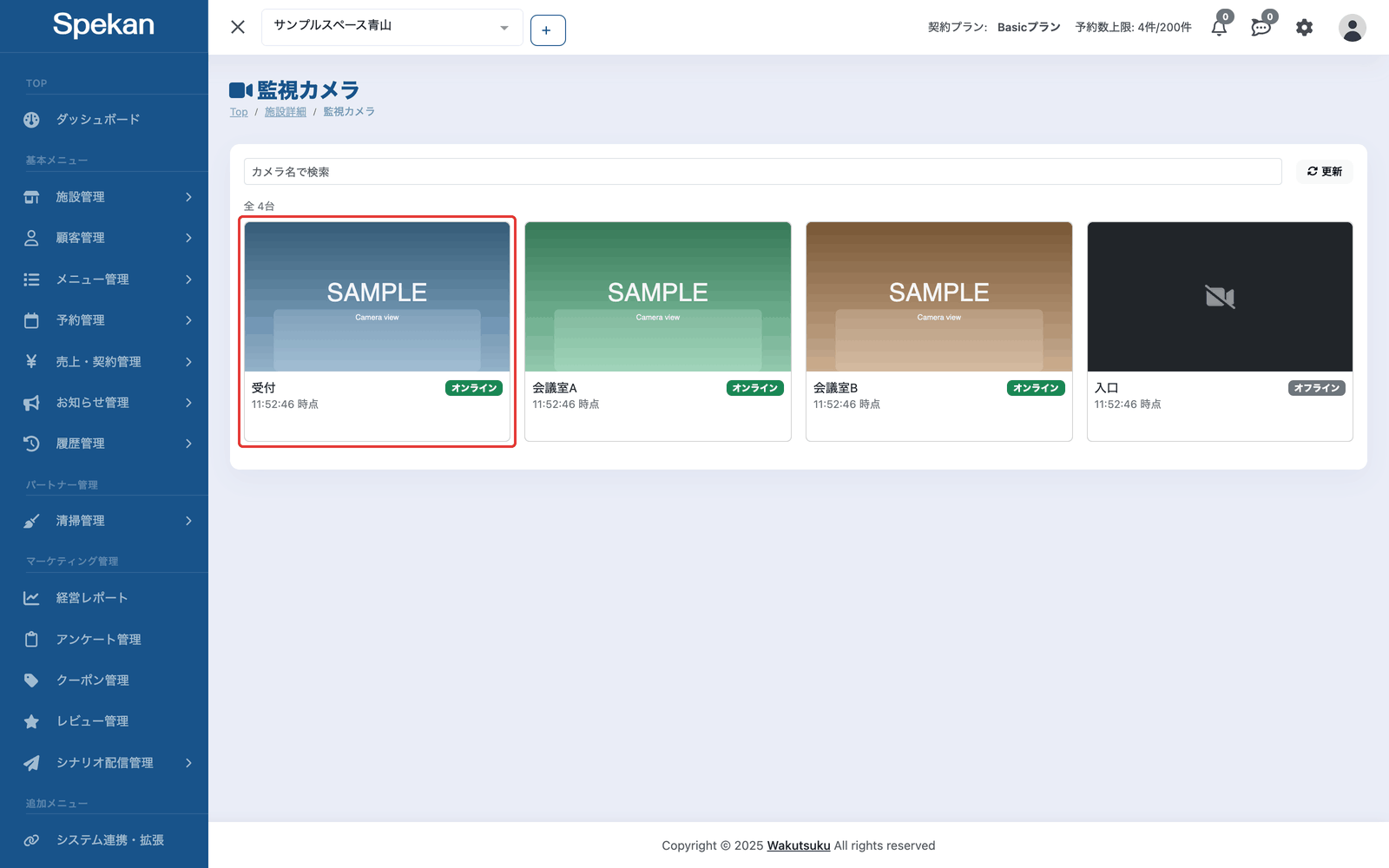Click the メニュー管理 list icon

tap(31, 279)
